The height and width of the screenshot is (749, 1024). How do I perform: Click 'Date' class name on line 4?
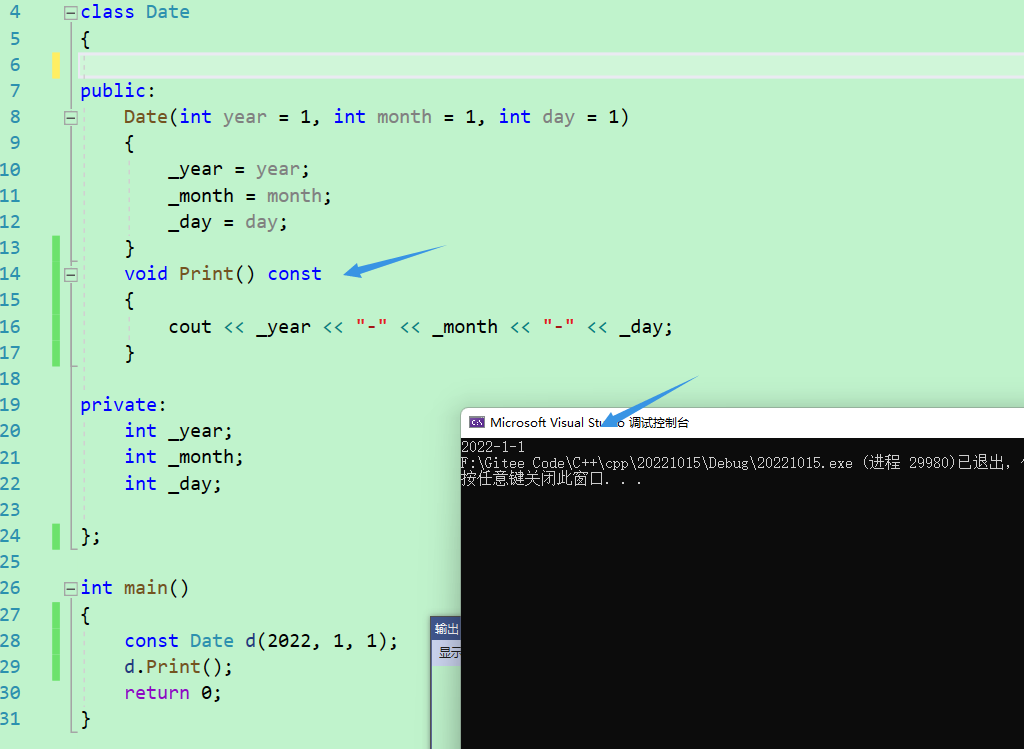click(168, 12)
